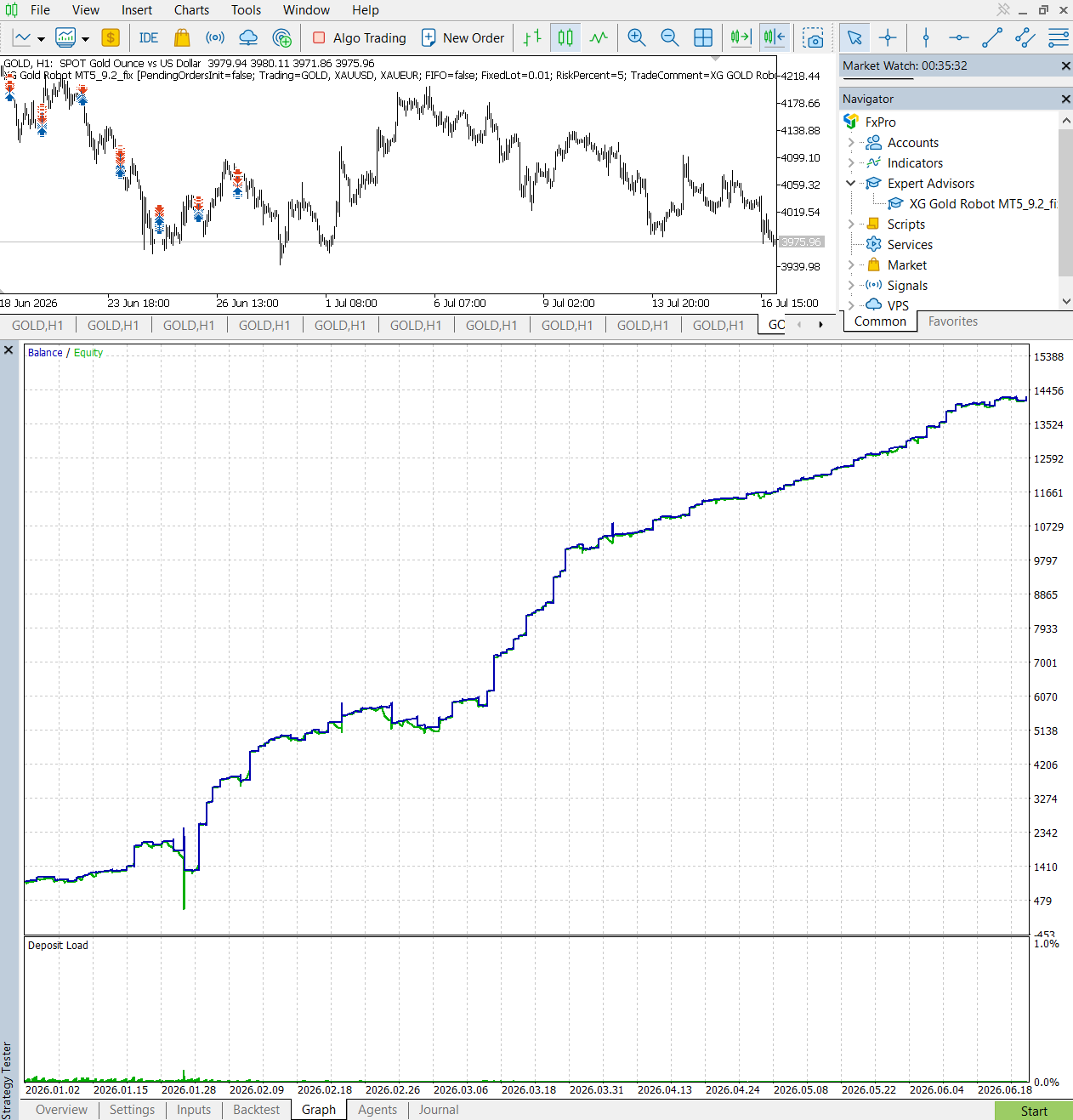
Task: Open the Window menu
Action: point(306,10)
